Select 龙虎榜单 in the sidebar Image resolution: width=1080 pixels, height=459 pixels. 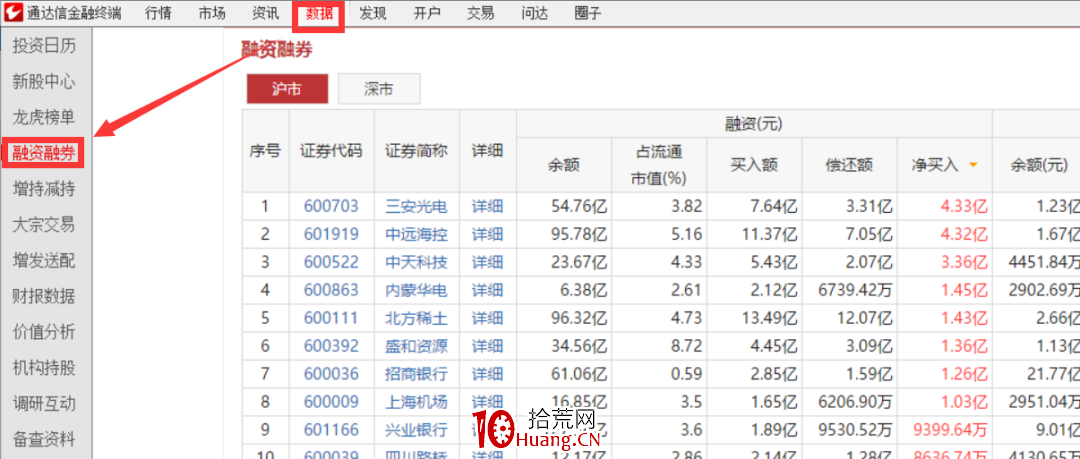[x=43, y=117]
